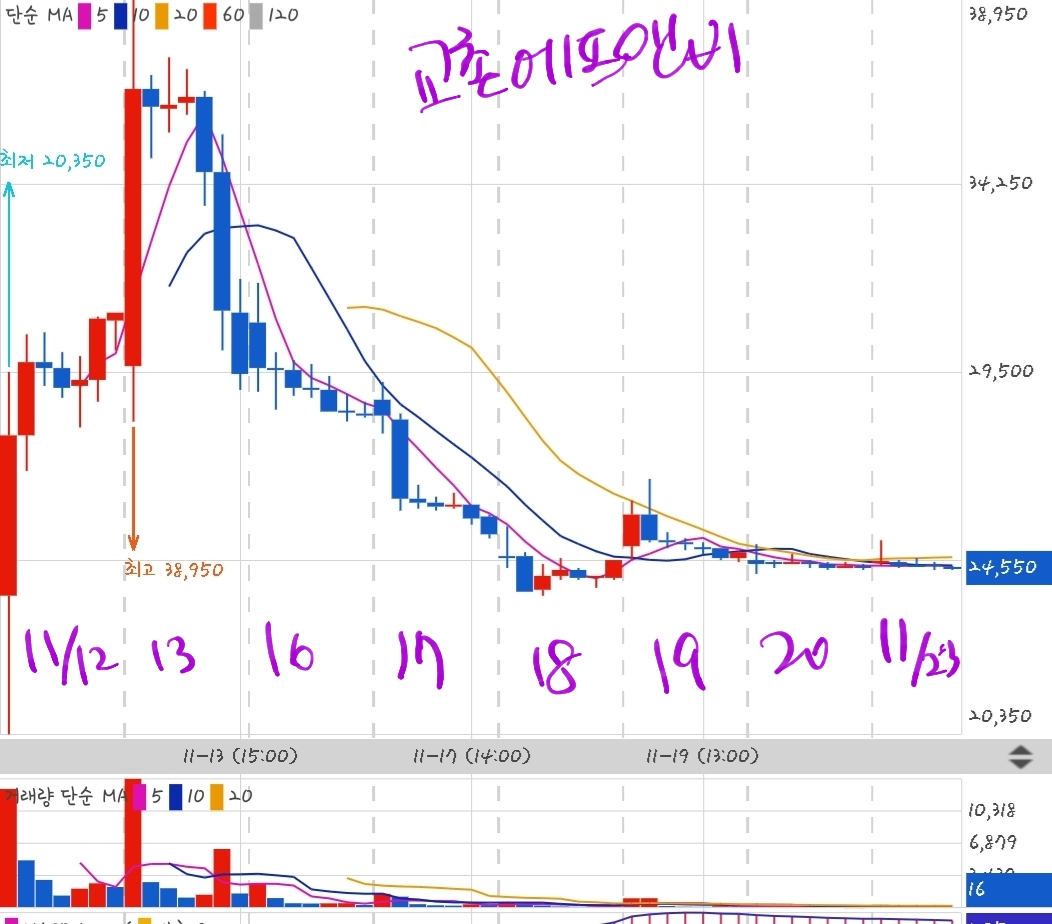This screenshot has width=1052, height=924.
Task: Click the 10,318 volume axis label
Action: 992,811
